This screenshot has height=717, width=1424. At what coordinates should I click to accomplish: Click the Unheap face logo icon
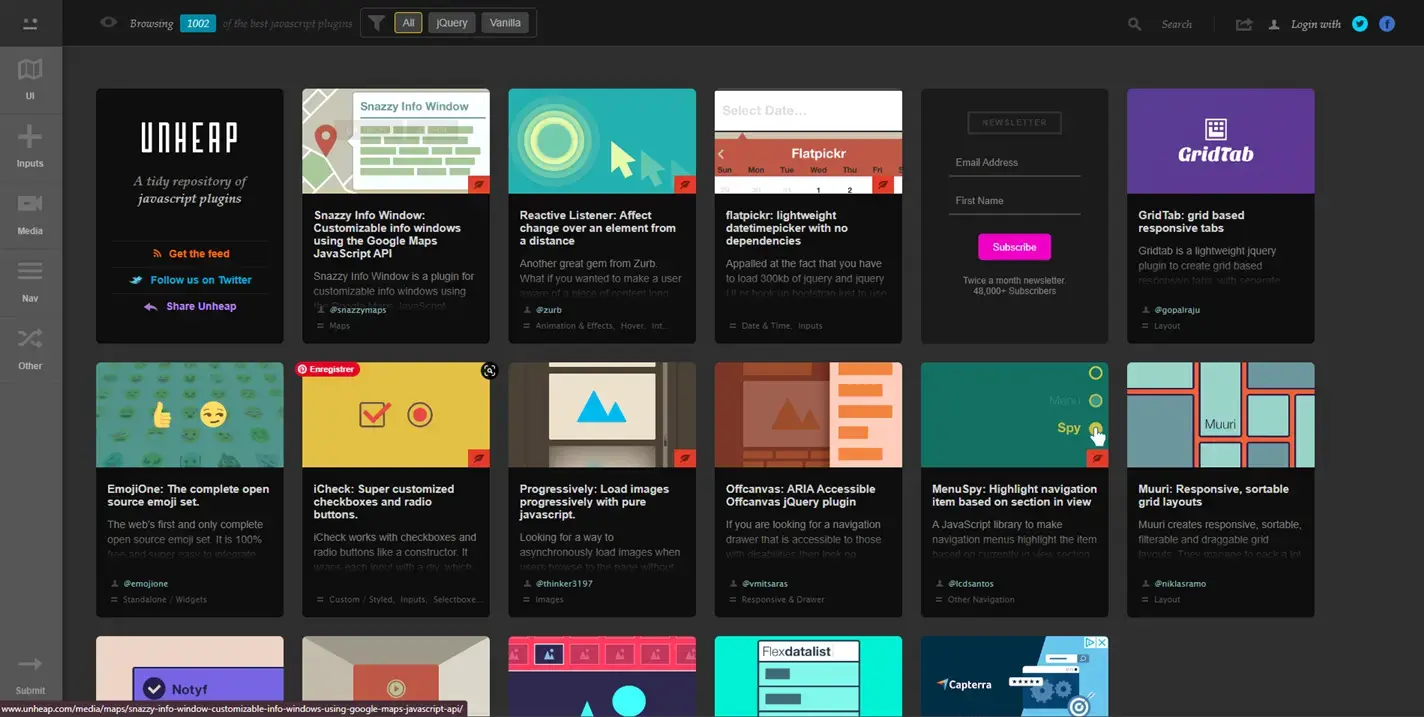[30, 23]
